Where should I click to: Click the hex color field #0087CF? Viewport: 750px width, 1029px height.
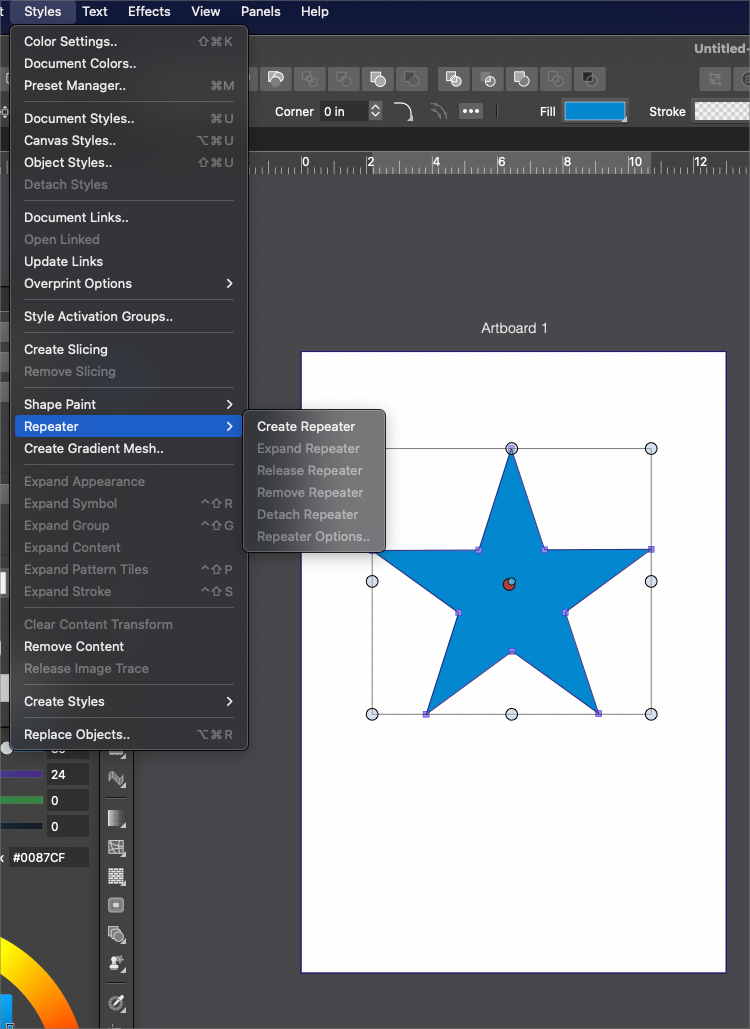click(x=48, y=857)
